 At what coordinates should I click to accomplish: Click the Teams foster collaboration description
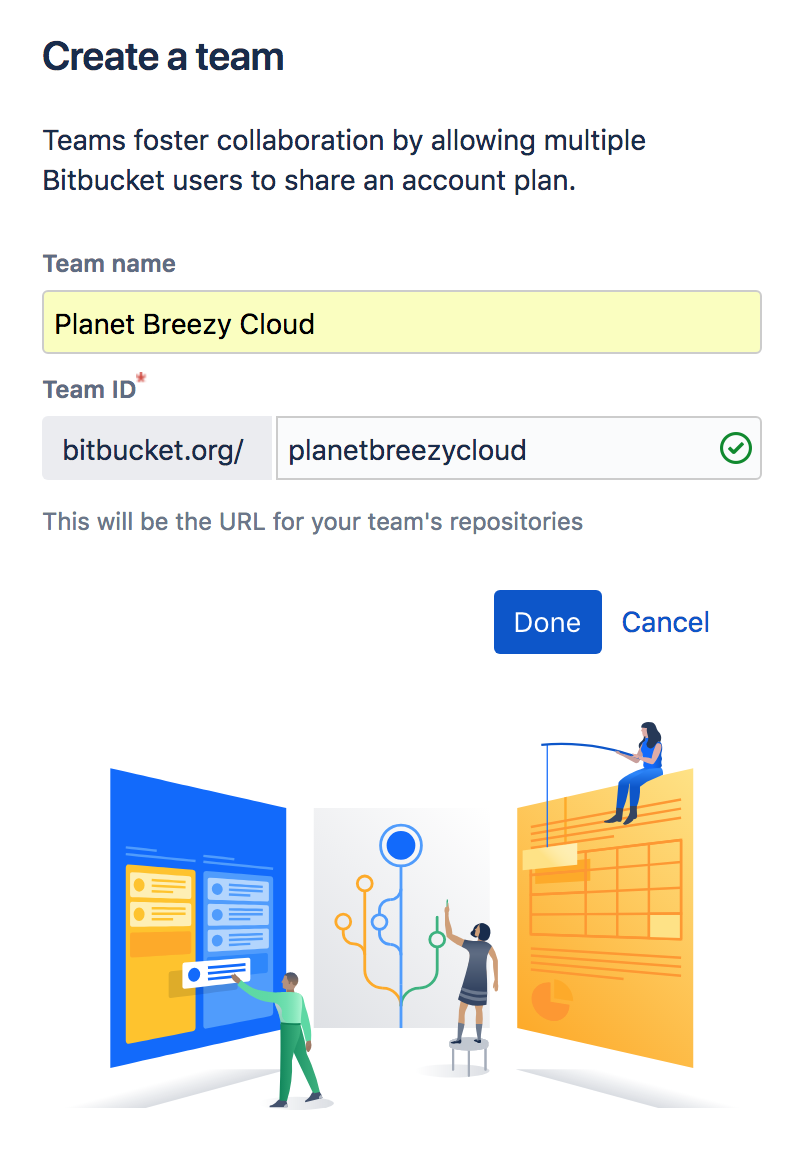344,160
